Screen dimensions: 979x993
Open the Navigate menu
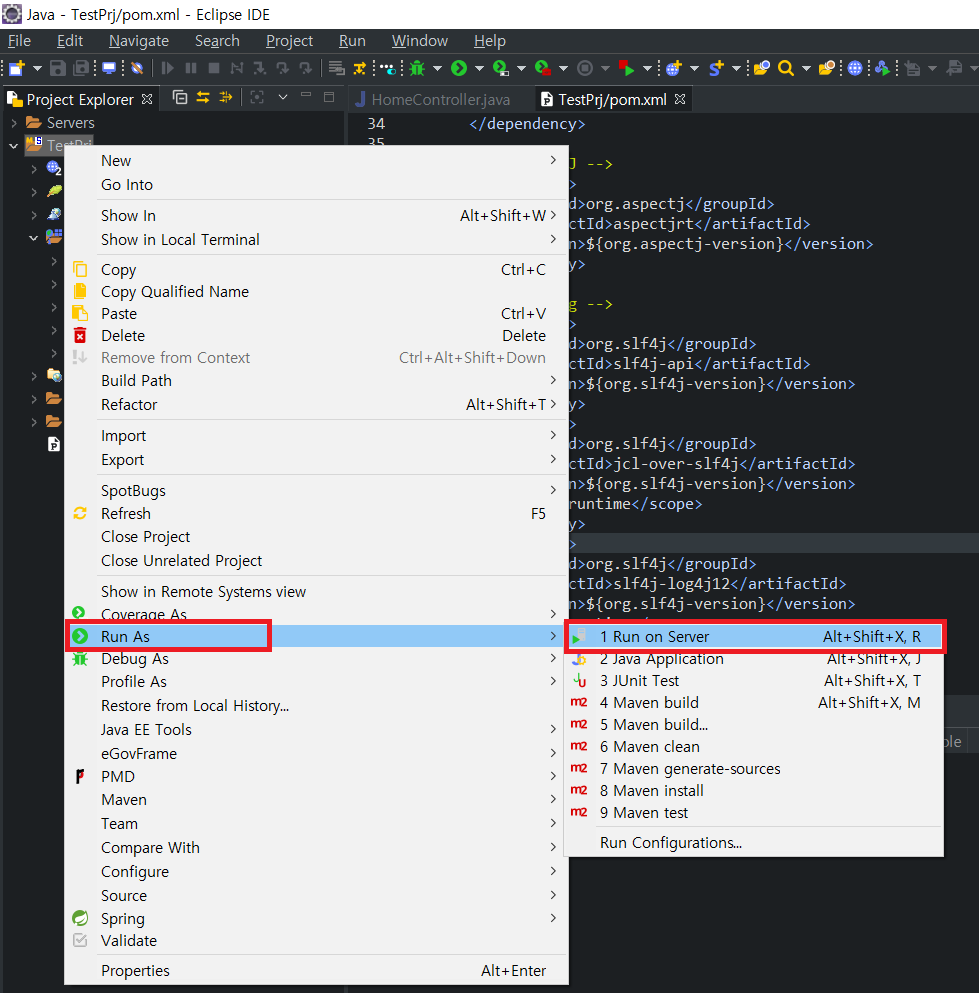(x=139, y=41)
